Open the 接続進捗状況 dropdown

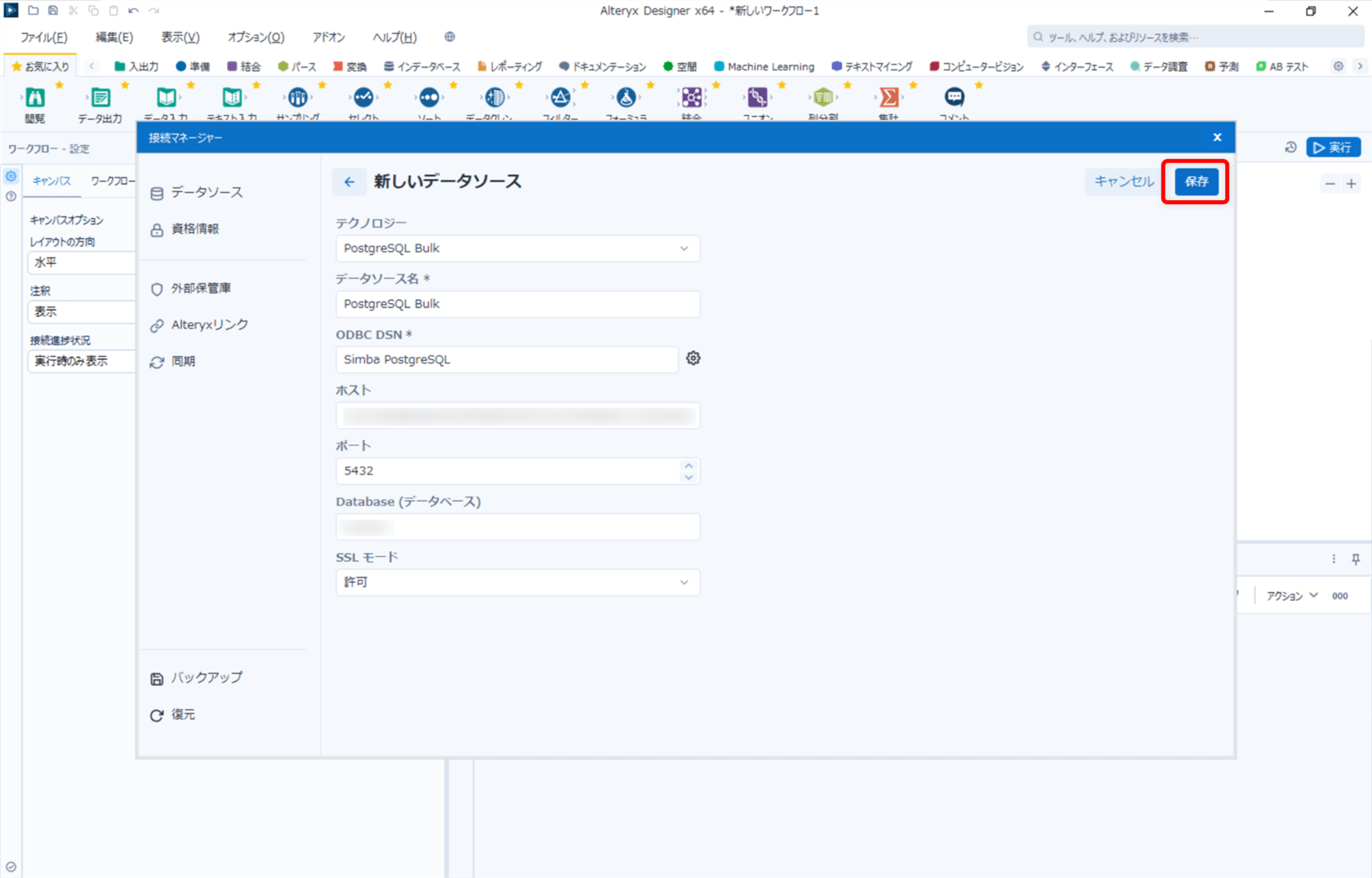pyautogui.click(x=82, y=361)
